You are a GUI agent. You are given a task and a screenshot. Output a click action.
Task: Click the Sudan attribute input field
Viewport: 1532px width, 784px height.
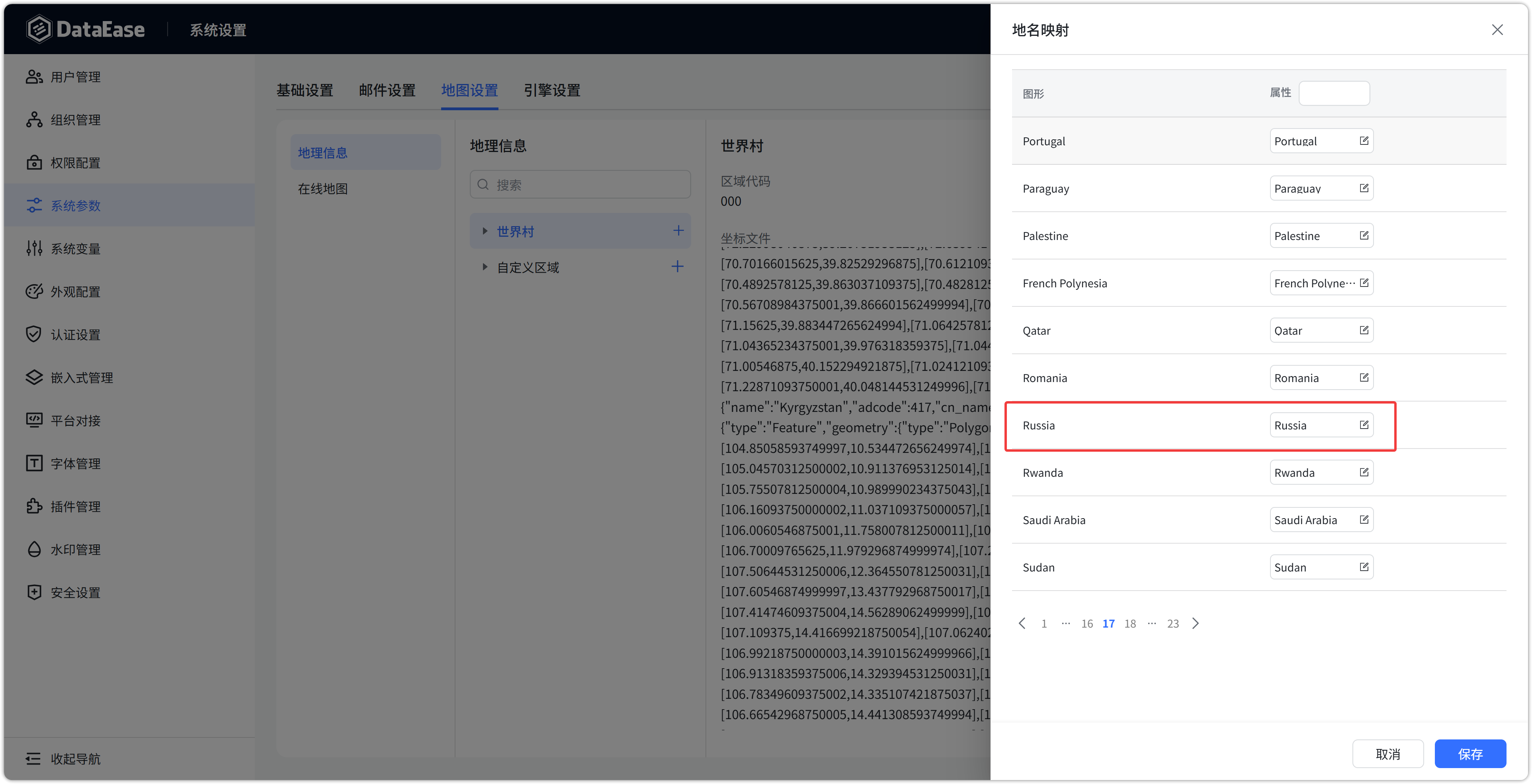tap(1321, 567)
